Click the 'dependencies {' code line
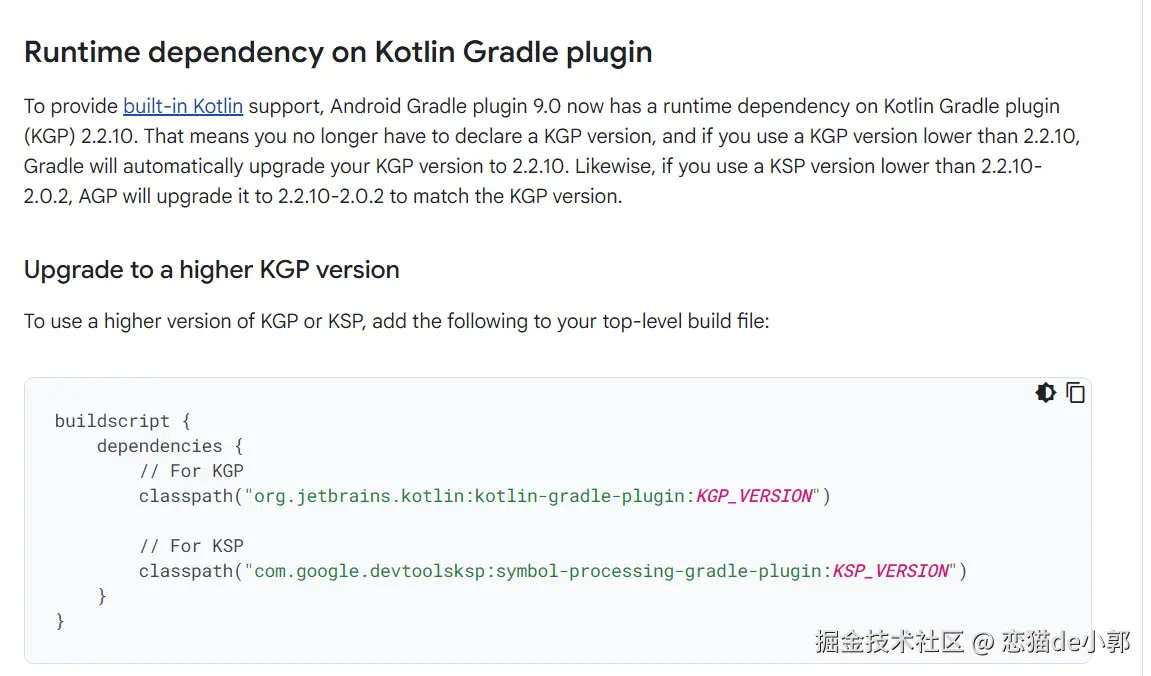This screenshot has width=1151, height=676. [170, 446]
